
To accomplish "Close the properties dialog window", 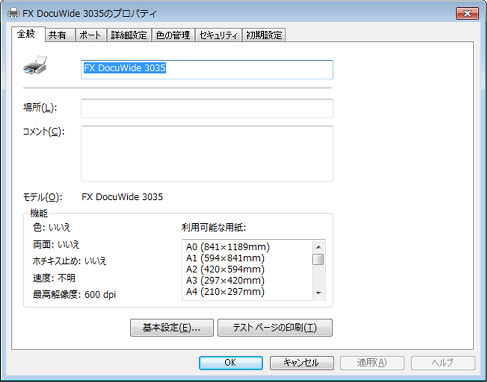I will 467,13.
